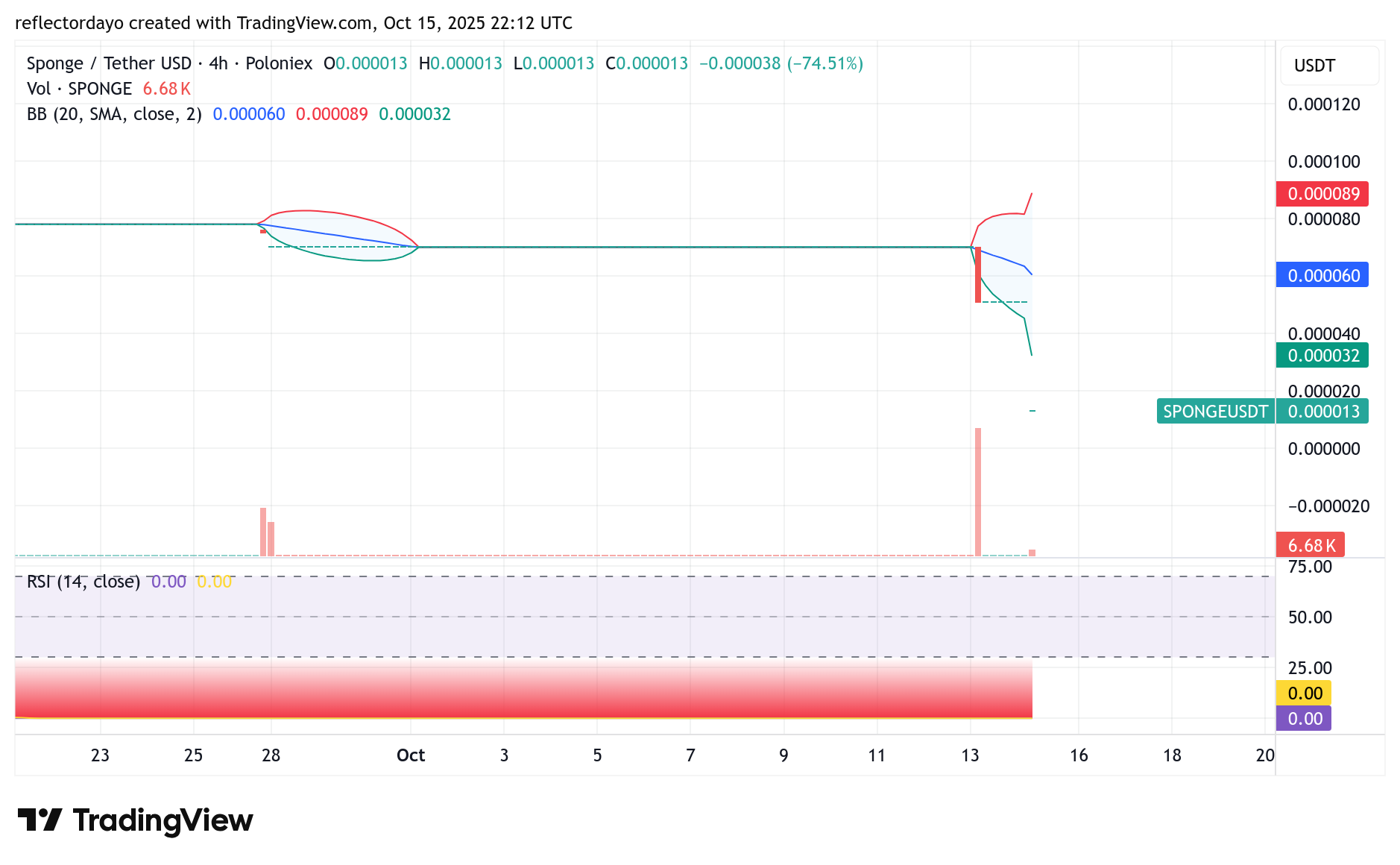Click the yellow 0.00 RSI axis tag
Viewport: 1400px width, 865px height.
1304,693
